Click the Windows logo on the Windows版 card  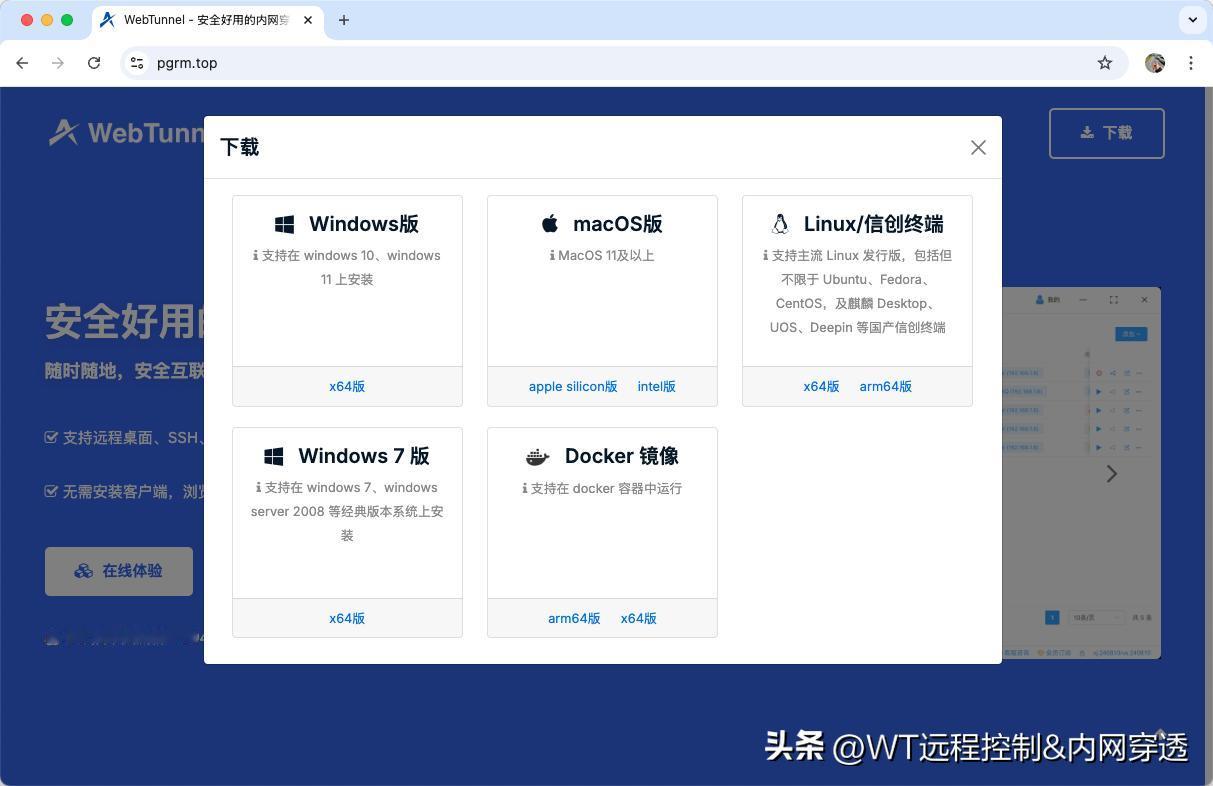pyautogui.click(x=284, y=224)
